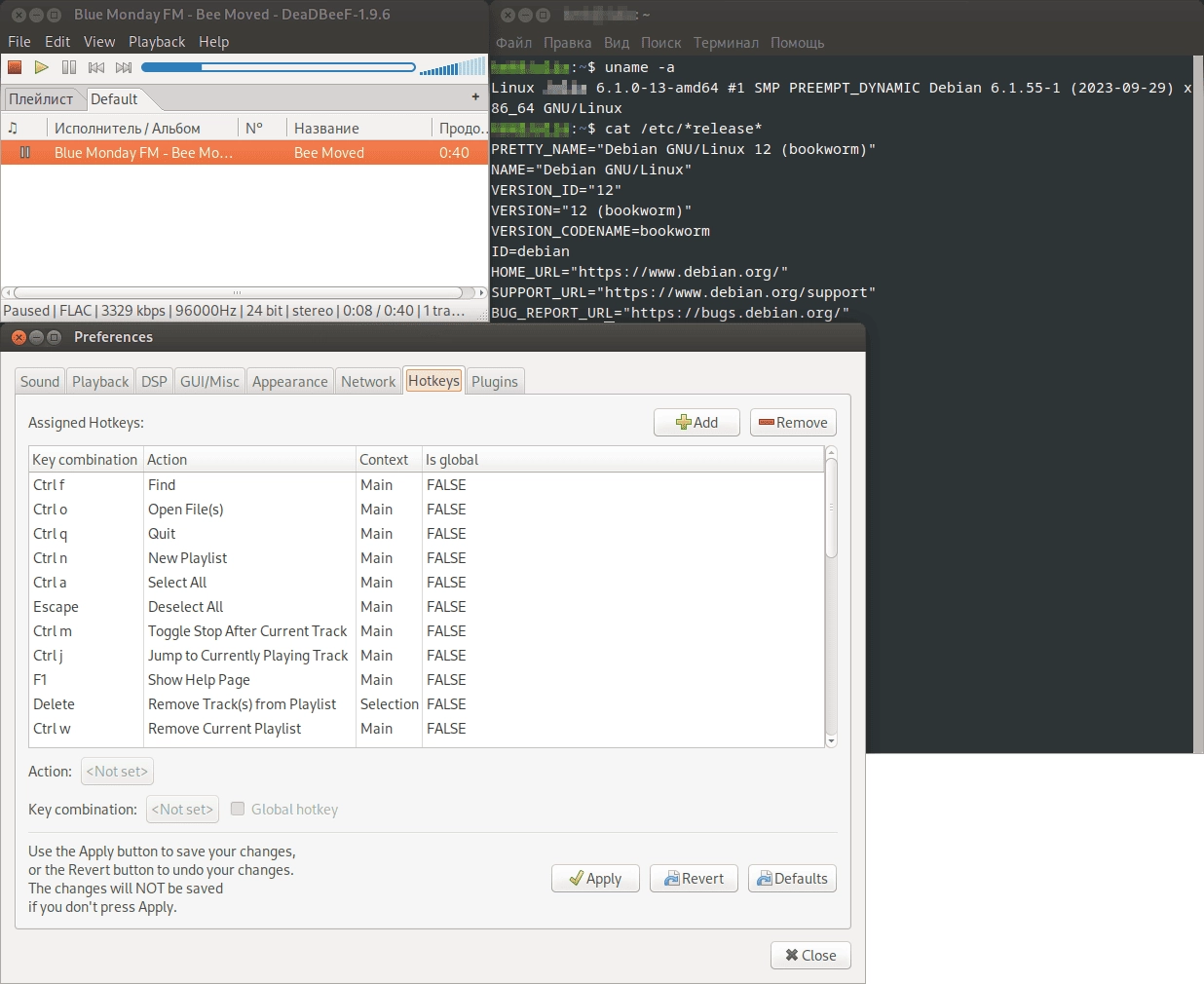Screen dimensions: 1204x984
Task: Select the Blue Monday FM track row
Action: click(244, 153)
